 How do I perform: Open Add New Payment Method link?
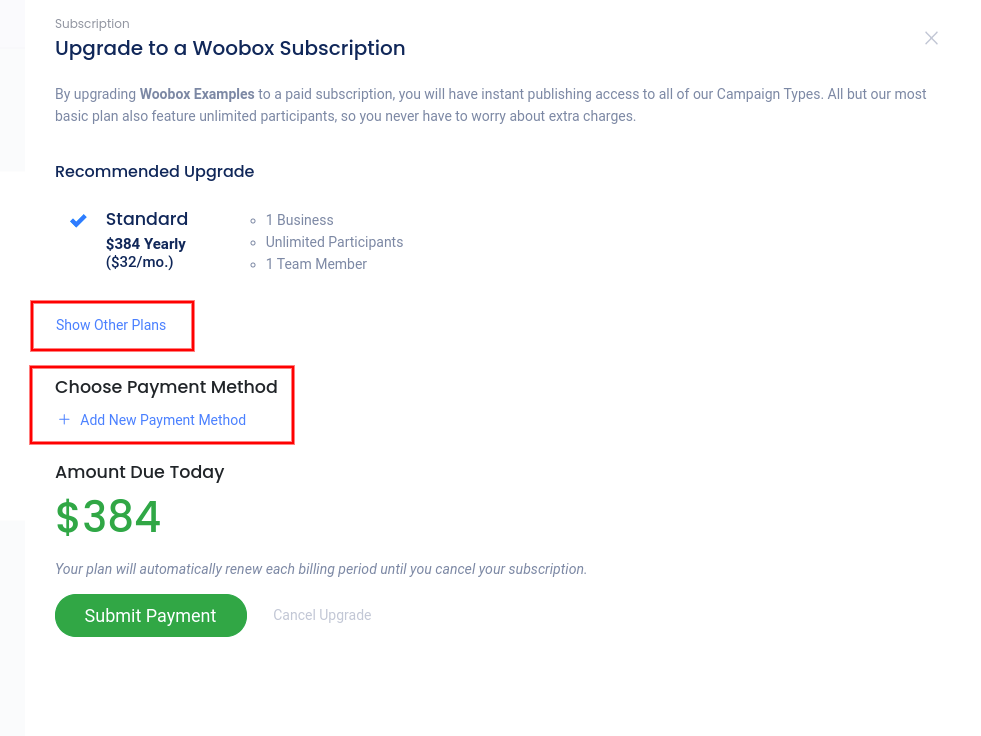coord(162,420)
